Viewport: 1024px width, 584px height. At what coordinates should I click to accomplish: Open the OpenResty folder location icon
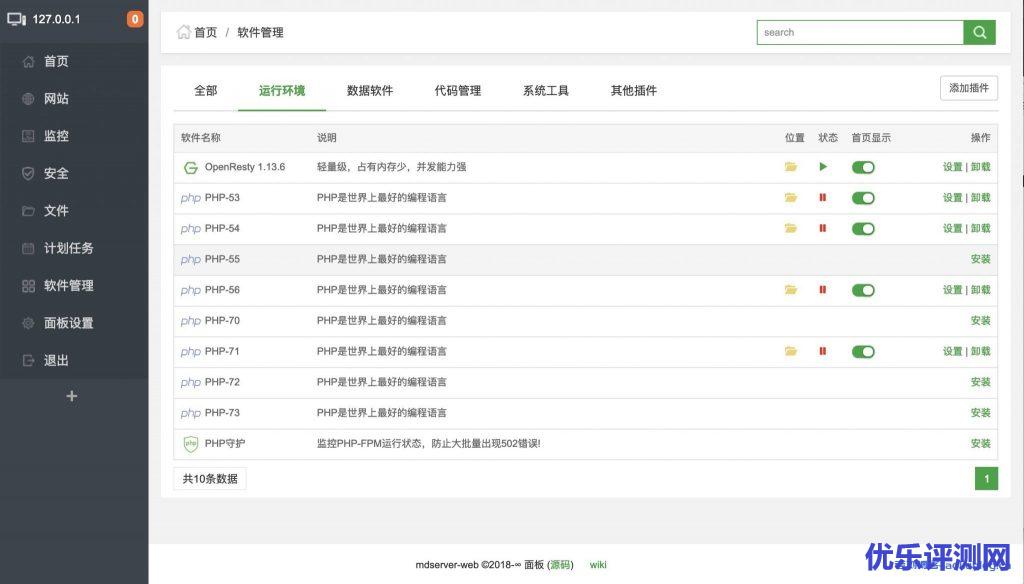click(791, 167)
